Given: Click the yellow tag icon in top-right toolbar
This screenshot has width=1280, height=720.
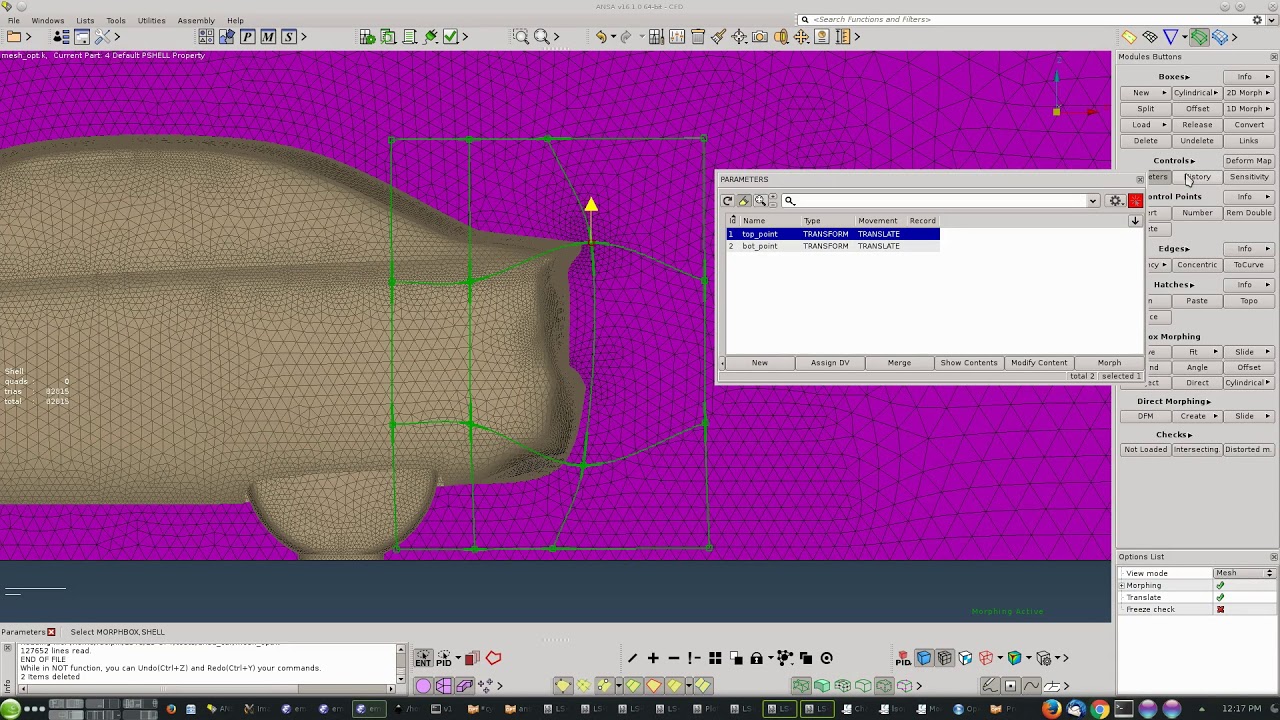Looking at the screenshot, I should [1129, 37].
